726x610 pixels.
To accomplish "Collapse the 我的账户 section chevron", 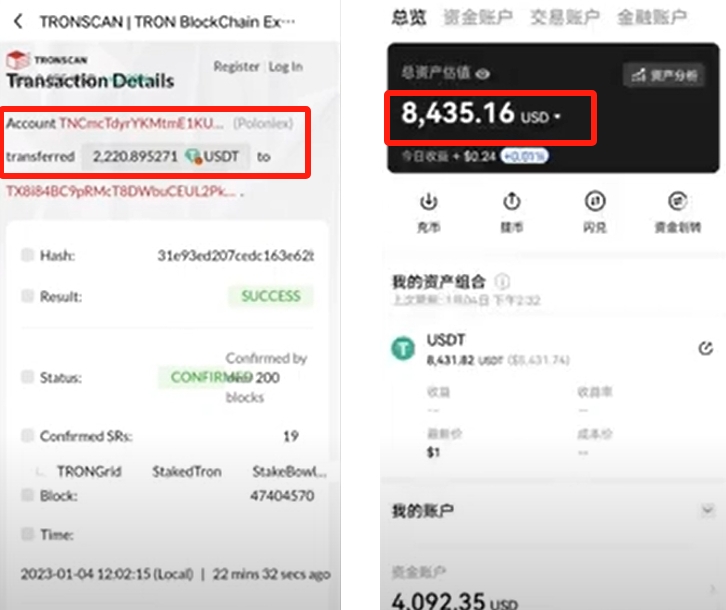I will coord(707,510).
